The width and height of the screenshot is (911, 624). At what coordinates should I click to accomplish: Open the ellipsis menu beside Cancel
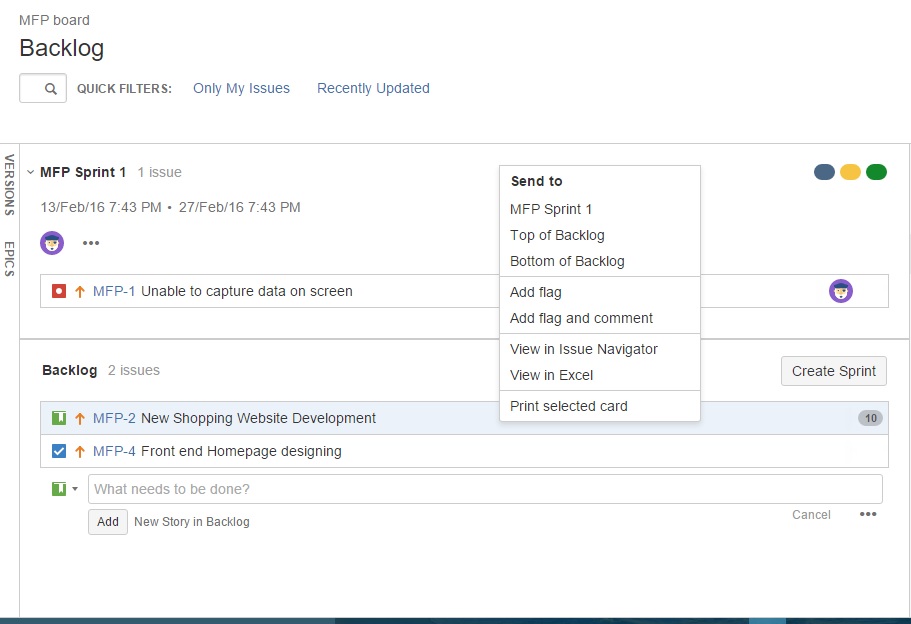point(868,514)
